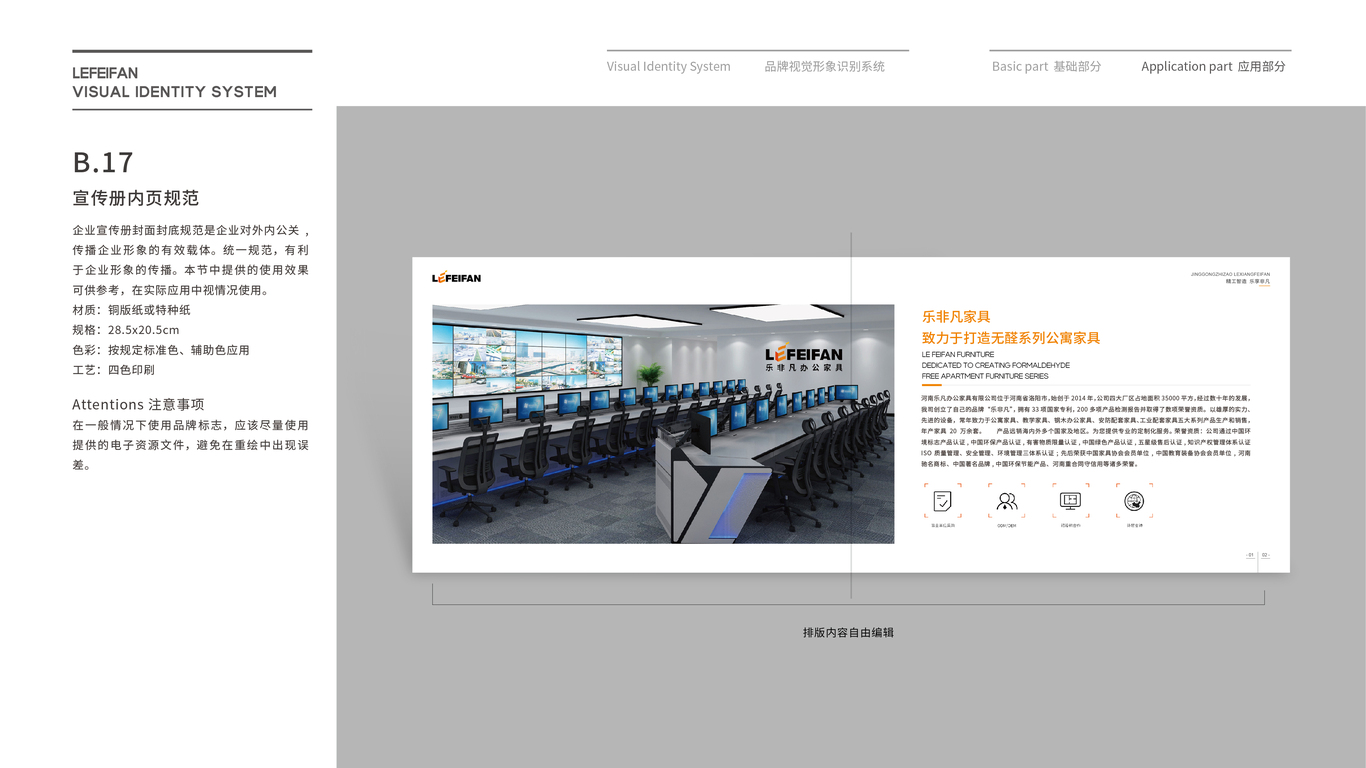Click the line 工艺：四色印刷
1366x768 pixels.
(113, 370)
